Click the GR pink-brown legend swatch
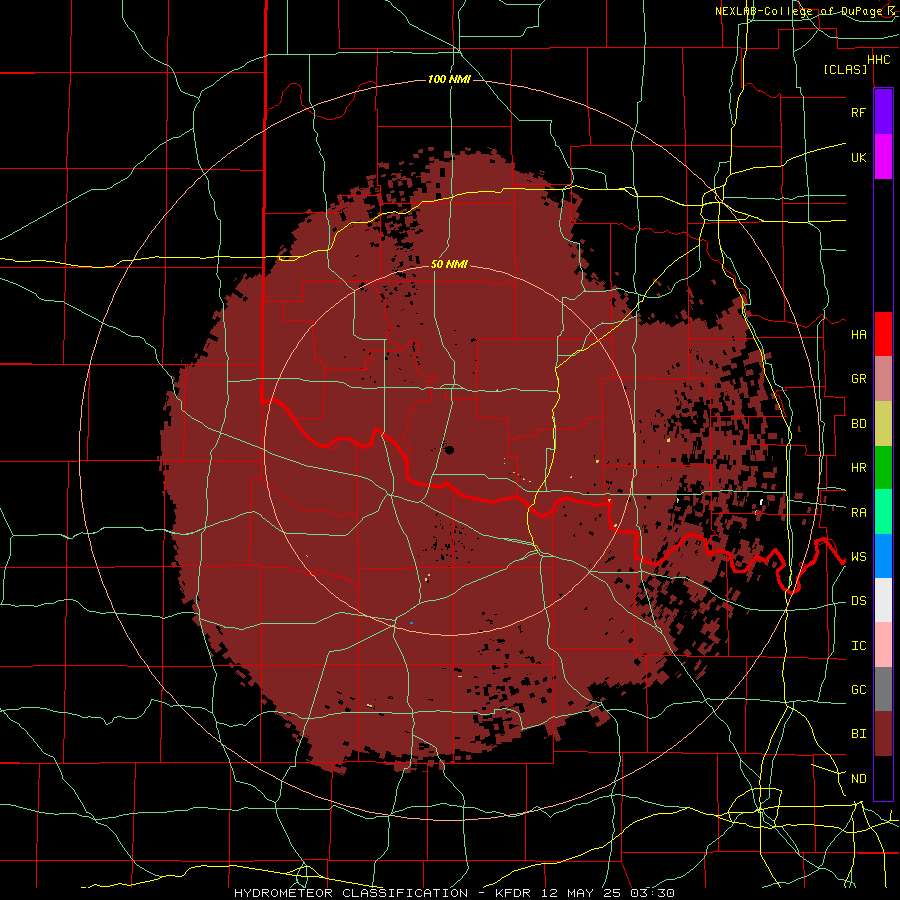This screenshot has height=900, width=900. point(883,379)
